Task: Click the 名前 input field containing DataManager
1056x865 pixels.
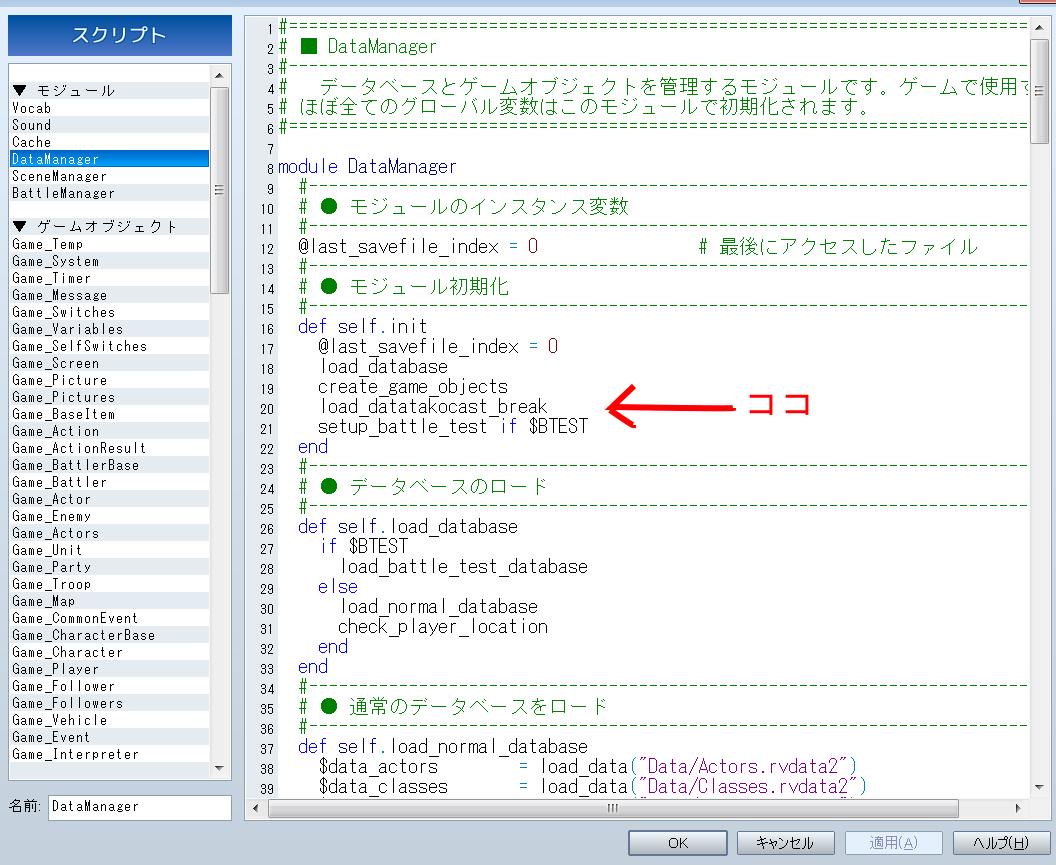Action: [x=139, y=807]
